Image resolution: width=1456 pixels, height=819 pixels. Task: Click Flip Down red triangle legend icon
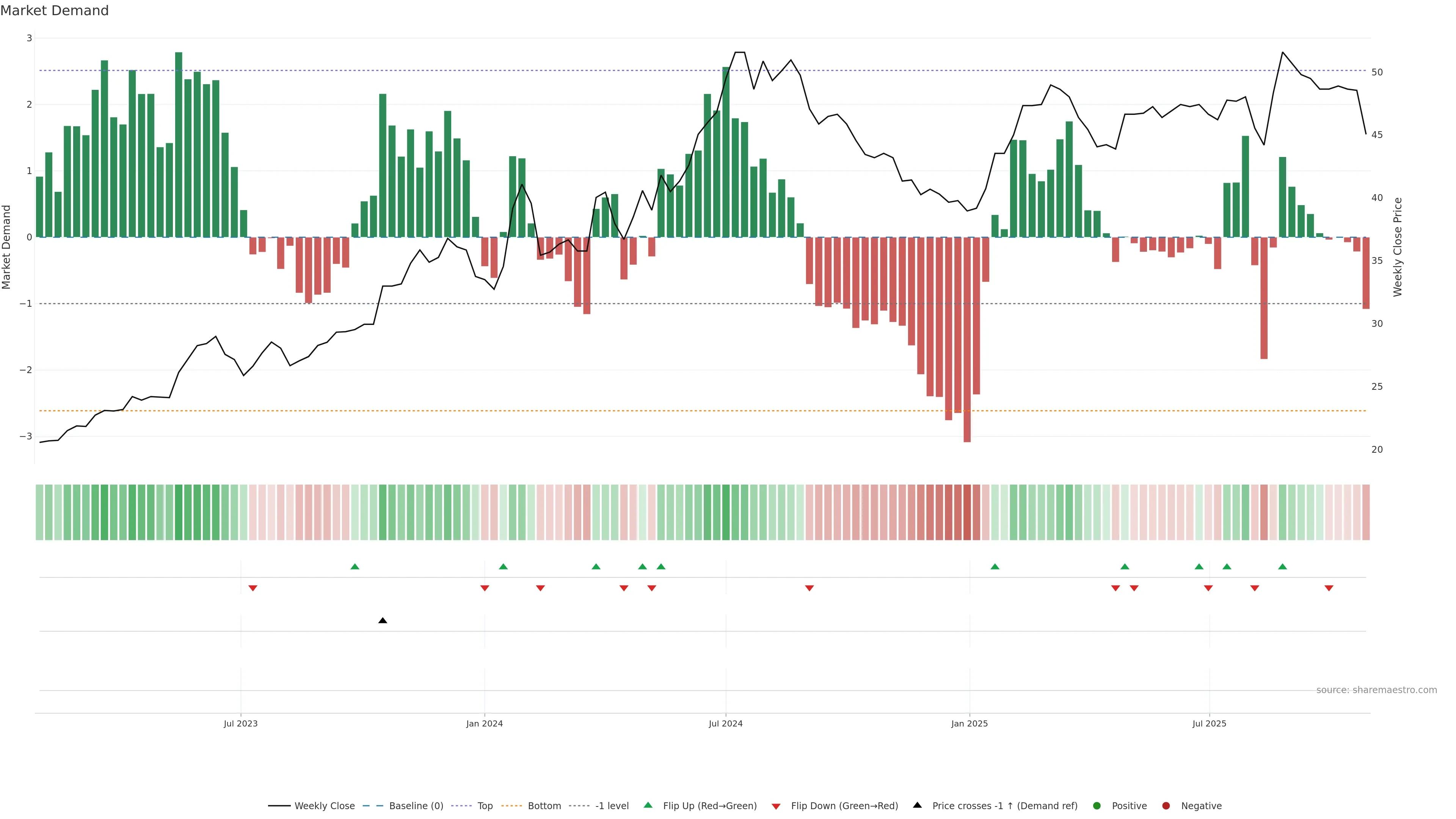(x=776, y=806)
